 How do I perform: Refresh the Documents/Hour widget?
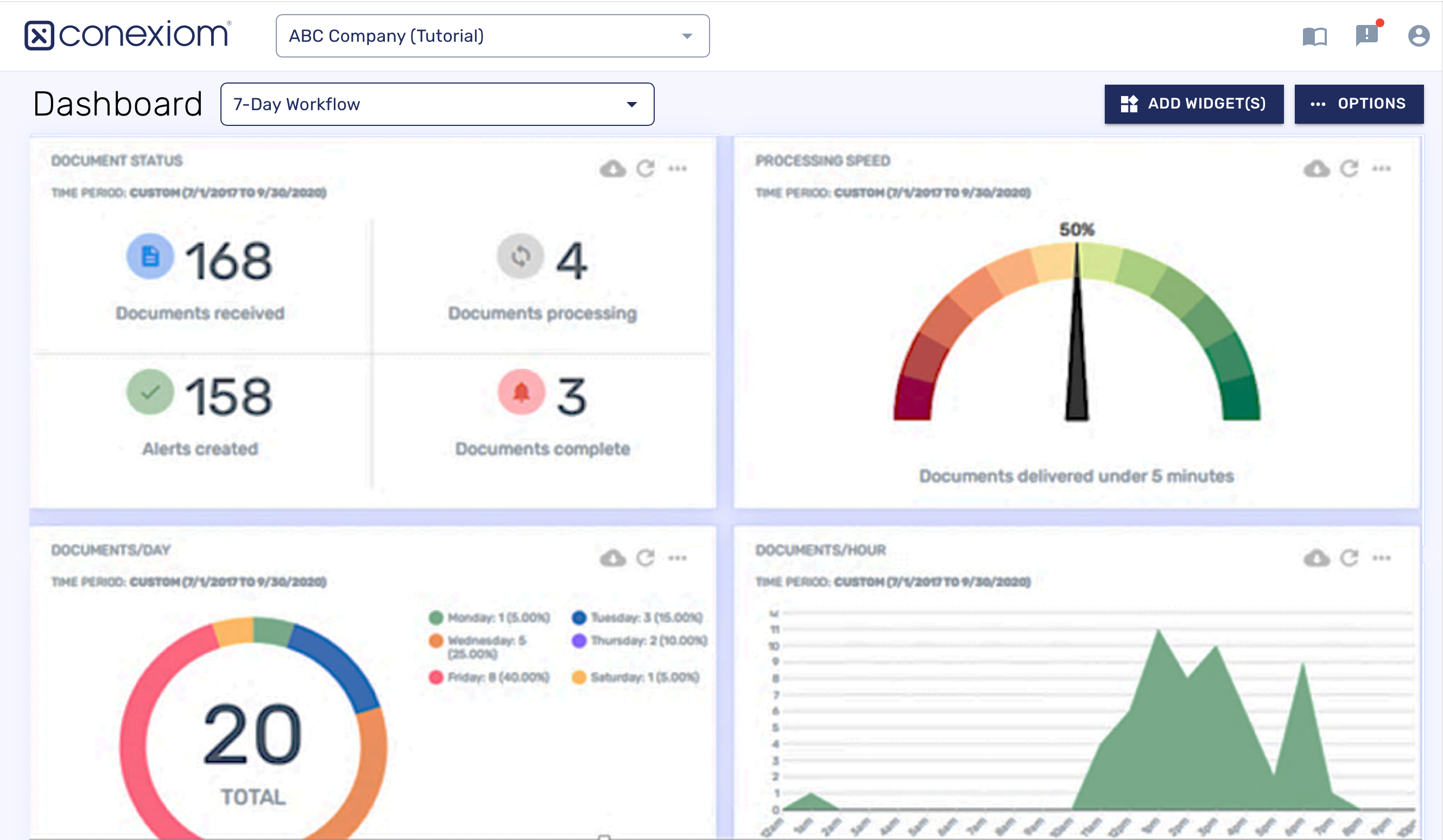pos(1349,558)
